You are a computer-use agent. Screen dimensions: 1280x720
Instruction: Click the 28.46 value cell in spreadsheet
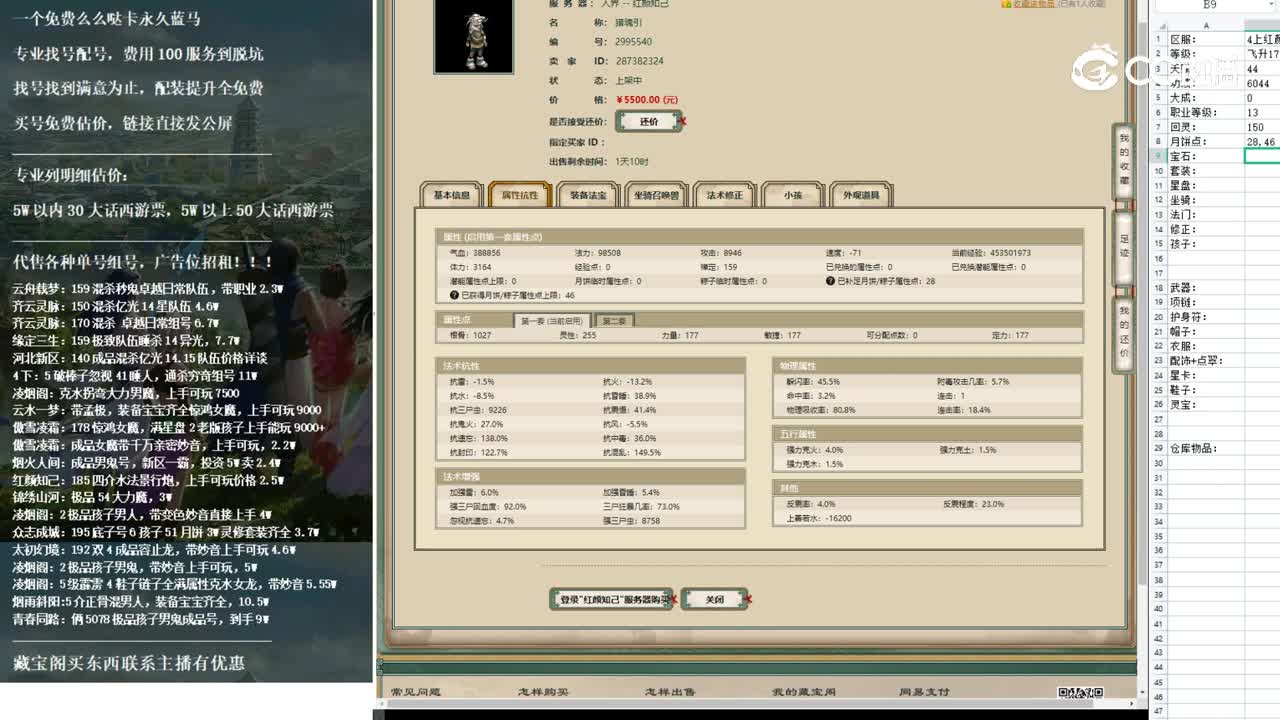pyautogui.click(x=1262, y=142)
